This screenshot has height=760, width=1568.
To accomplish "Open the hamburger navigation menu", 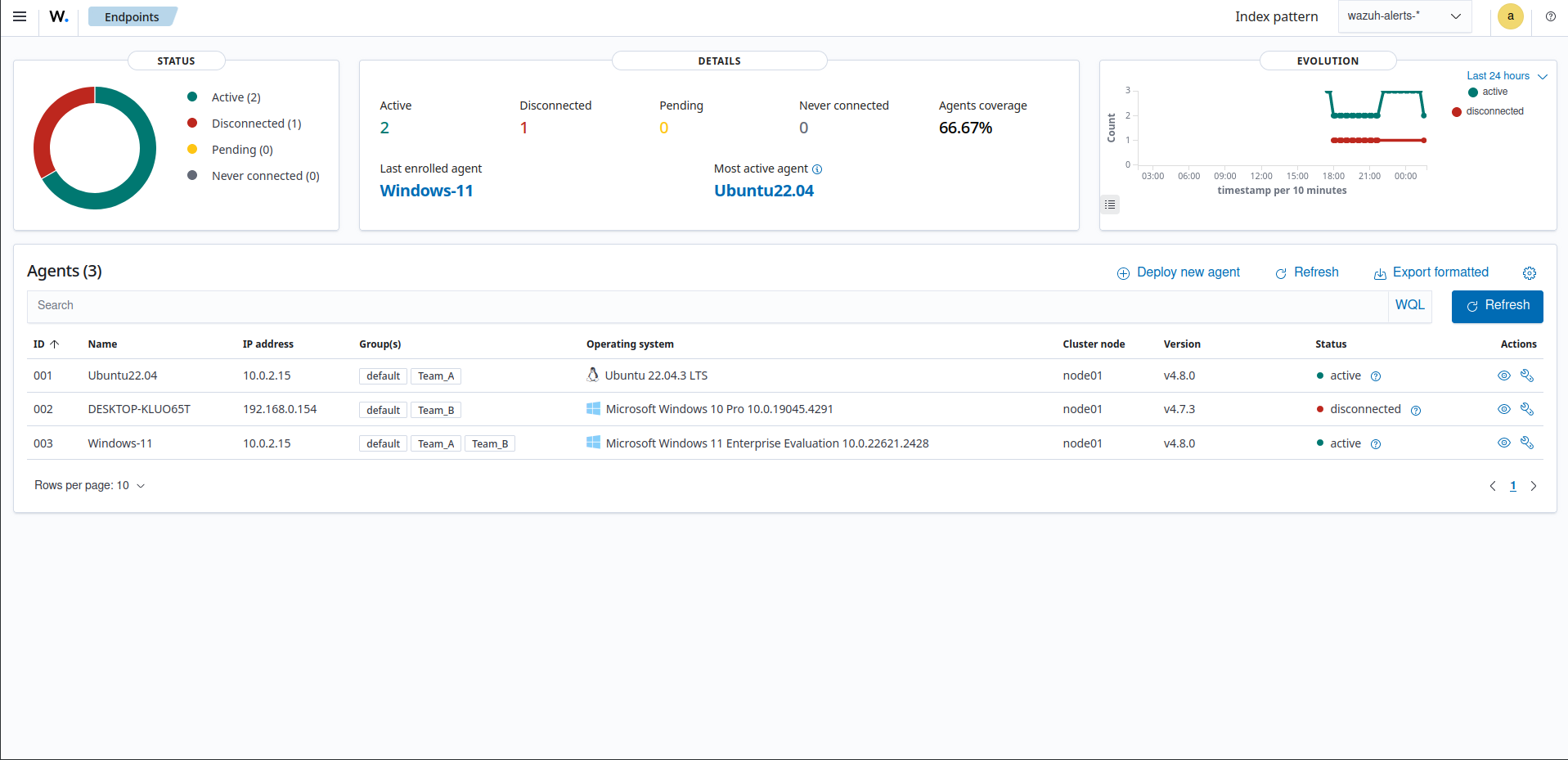I will [x=19, y=16].
